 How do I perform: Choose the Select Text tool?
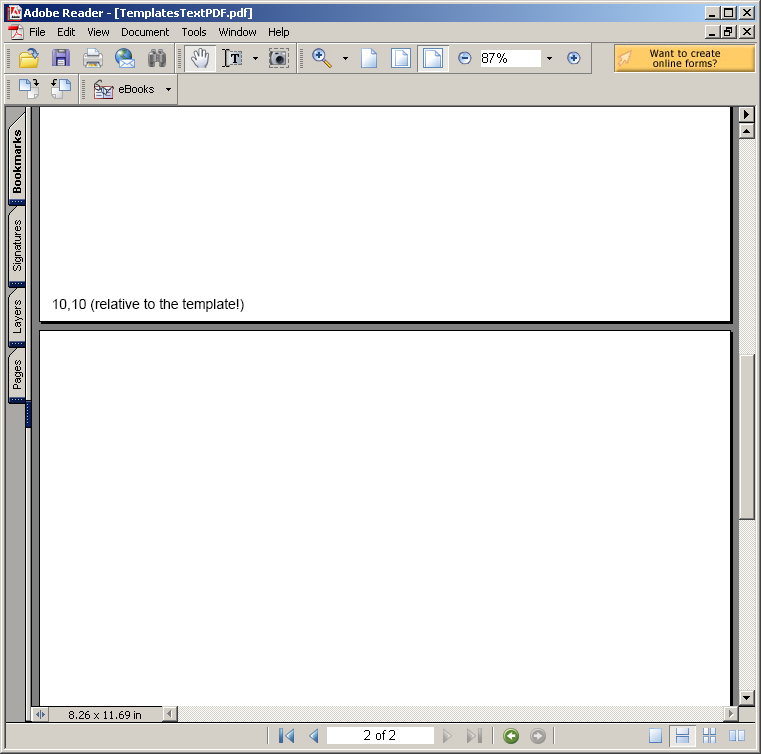(x=232, y=58)
